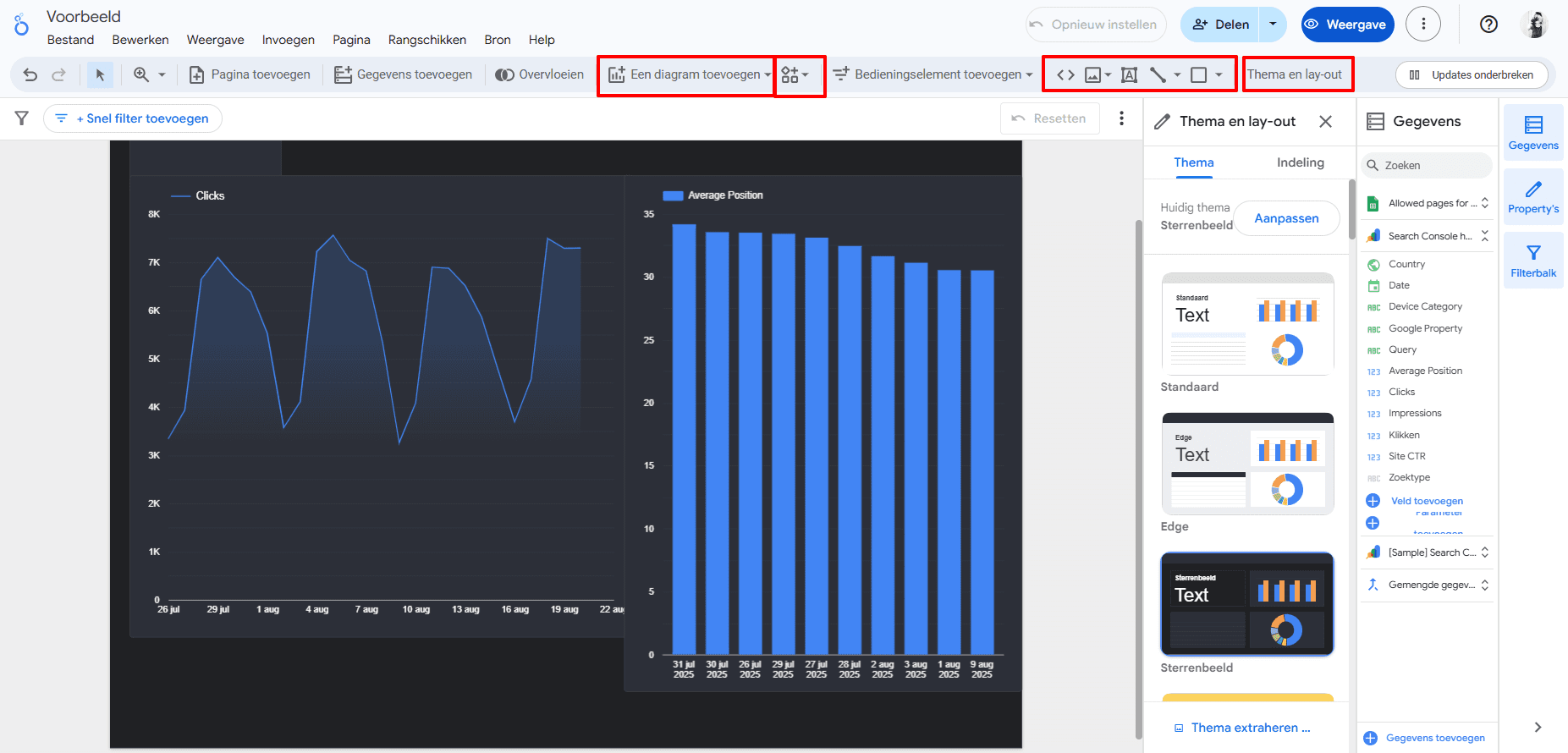
Task: Select the Standaard theme thumbnail
Action: pyautogui.click(x=1248, y=324)
